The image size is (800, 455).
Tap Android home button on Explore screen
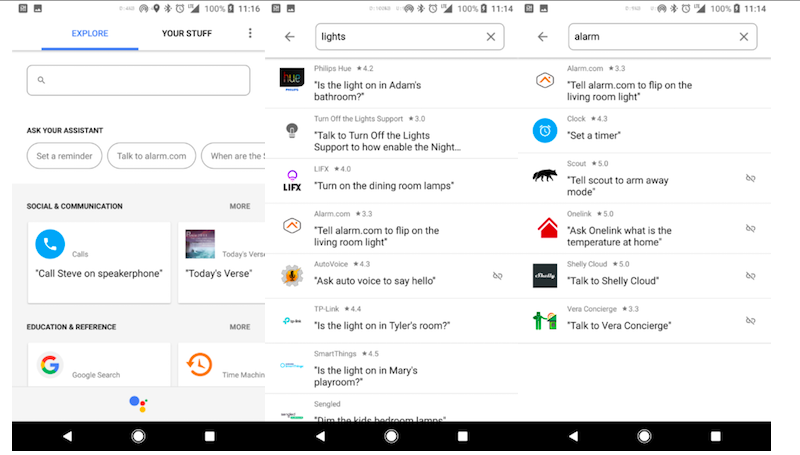click(138, 436)
